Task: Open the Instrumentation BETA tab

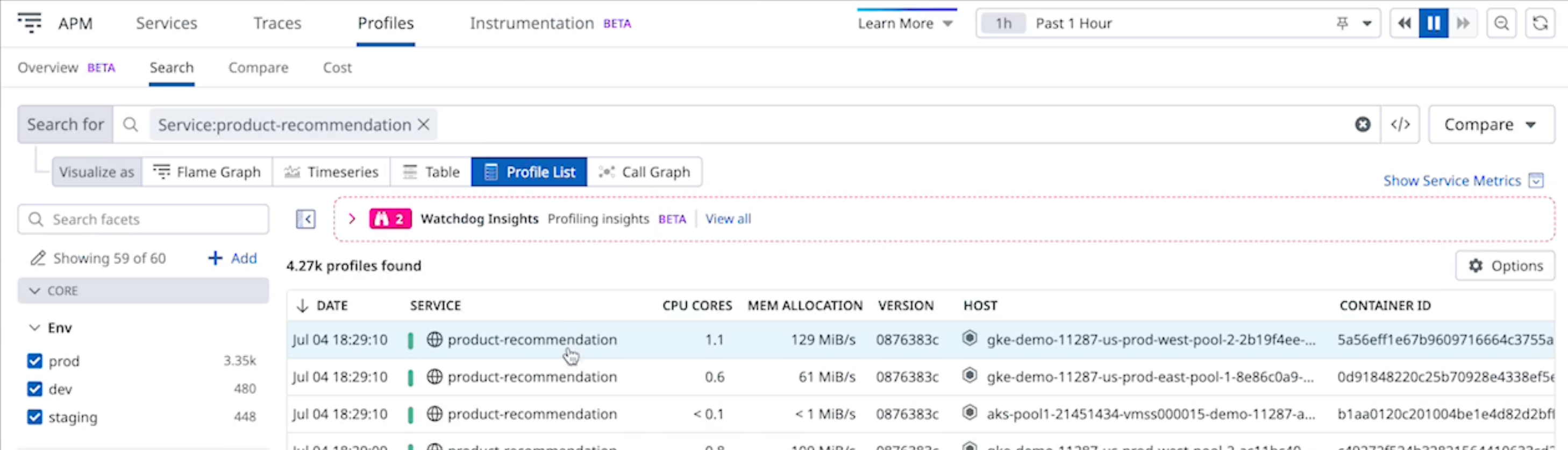Action: (550, 23)
